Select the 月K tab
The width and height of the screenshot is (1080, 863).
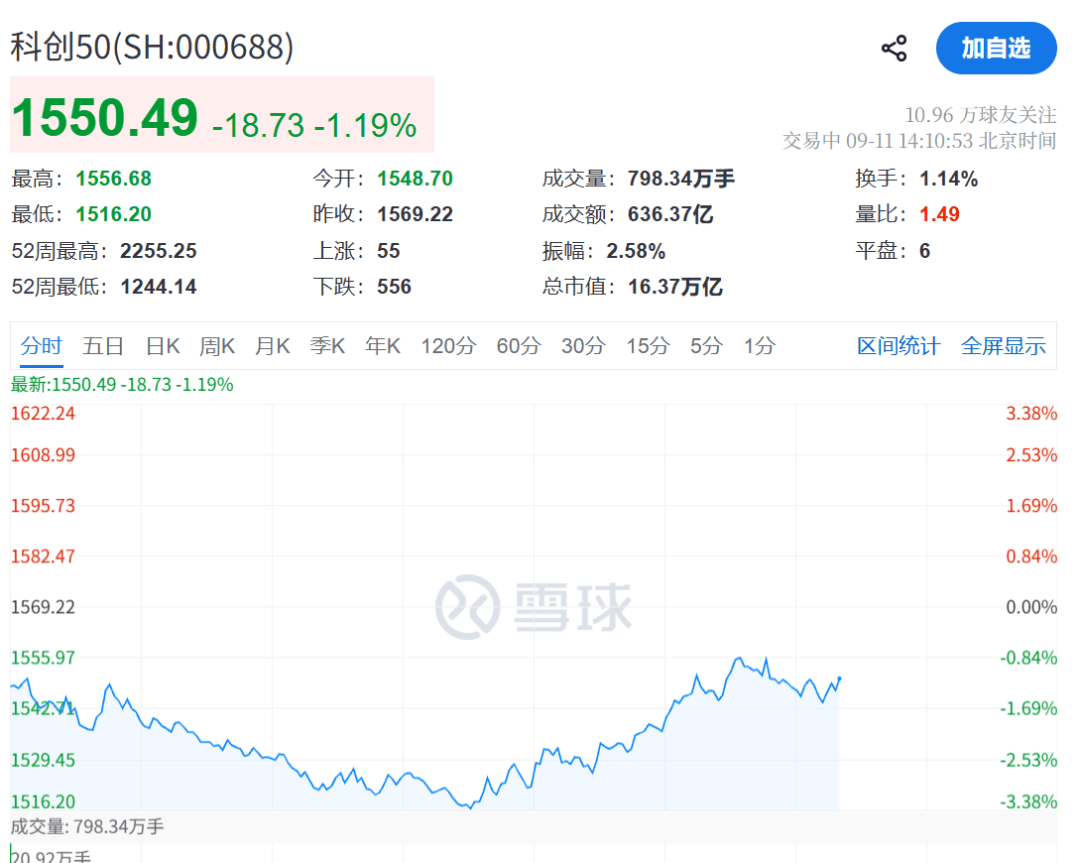[x=272, y=346]
